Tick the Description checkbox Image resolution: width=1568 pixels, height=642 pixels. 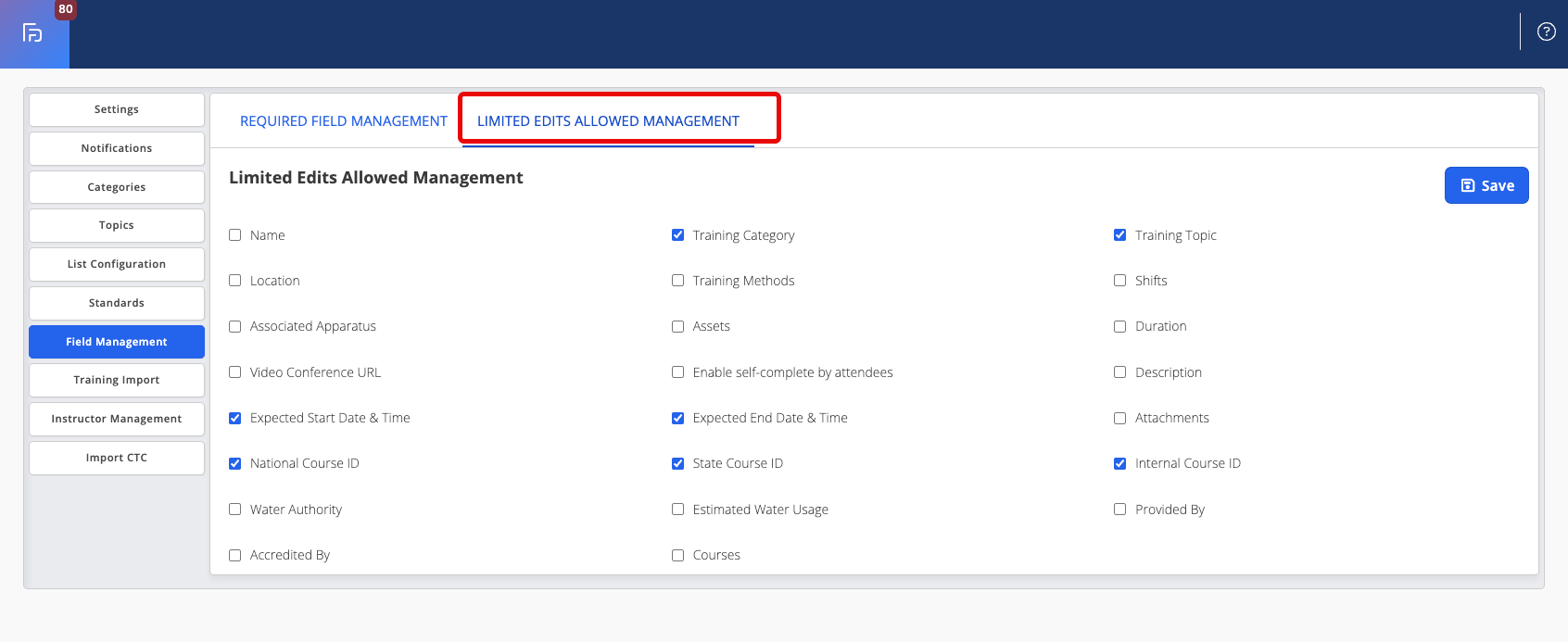pos(1119,372)
